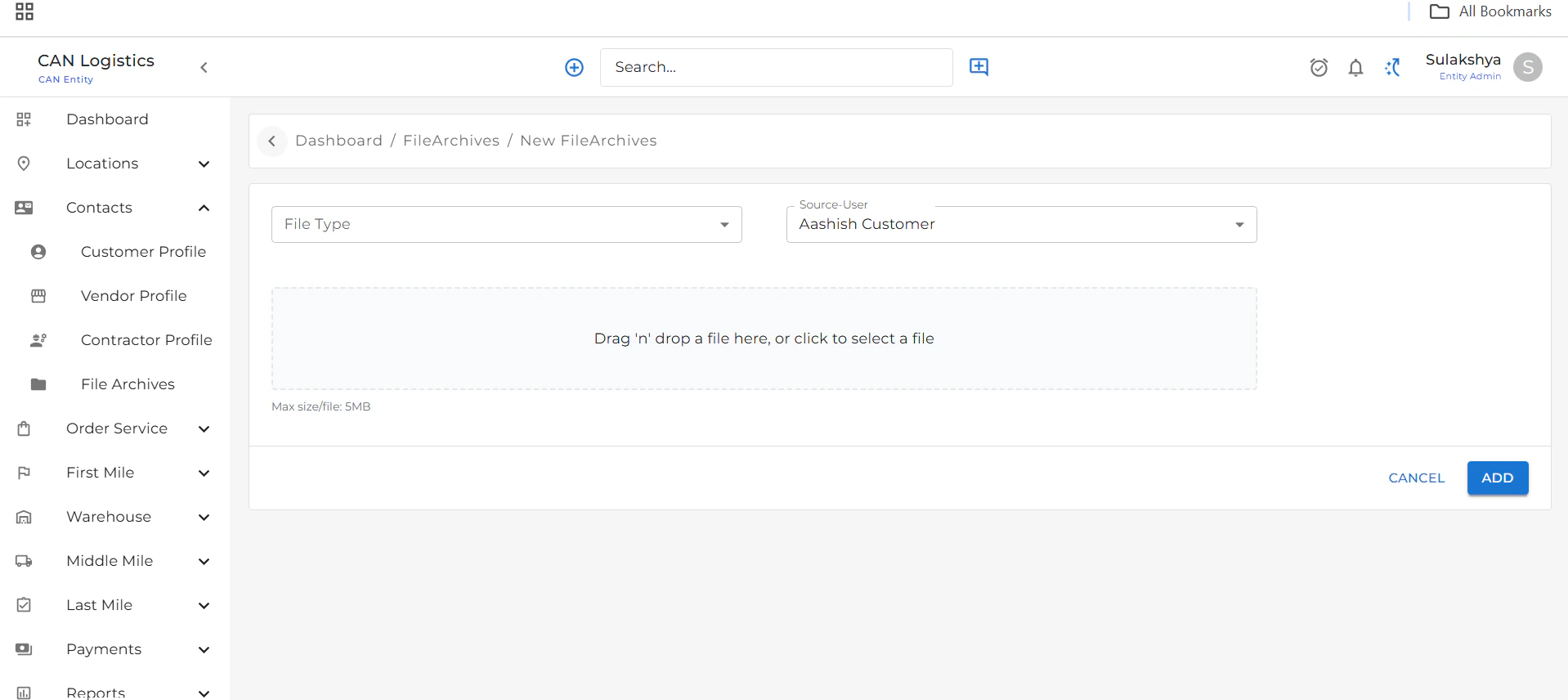Open the File Type dropdown
This screenshot has width=1568, height=700.
[507, 224]
